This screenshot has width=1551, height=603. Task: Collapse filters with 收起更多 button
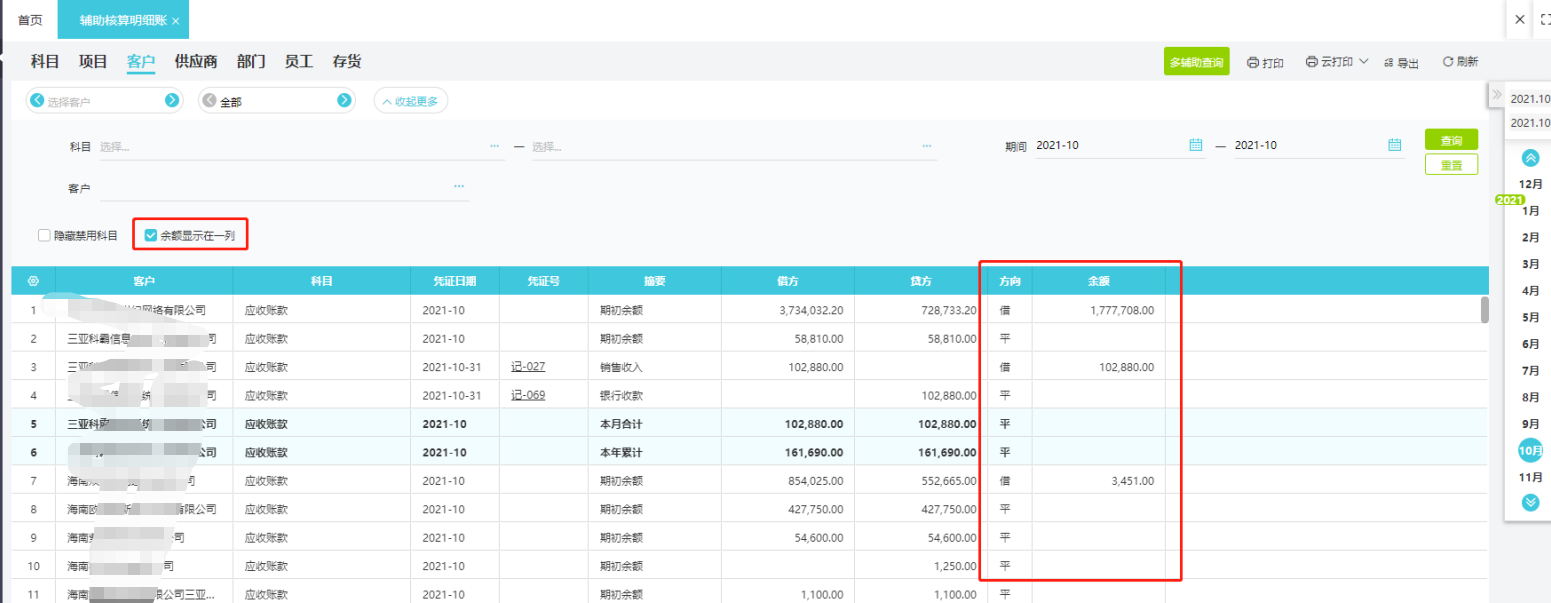pos(411,100)
